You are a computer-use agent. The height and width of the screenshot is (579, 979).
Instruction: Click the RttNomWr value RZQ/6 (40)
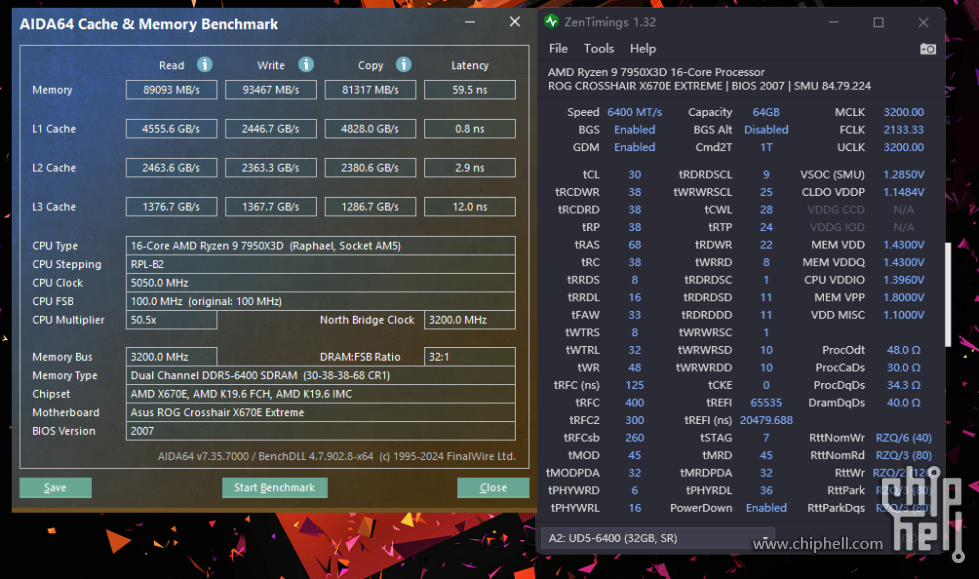pos(903,438)
